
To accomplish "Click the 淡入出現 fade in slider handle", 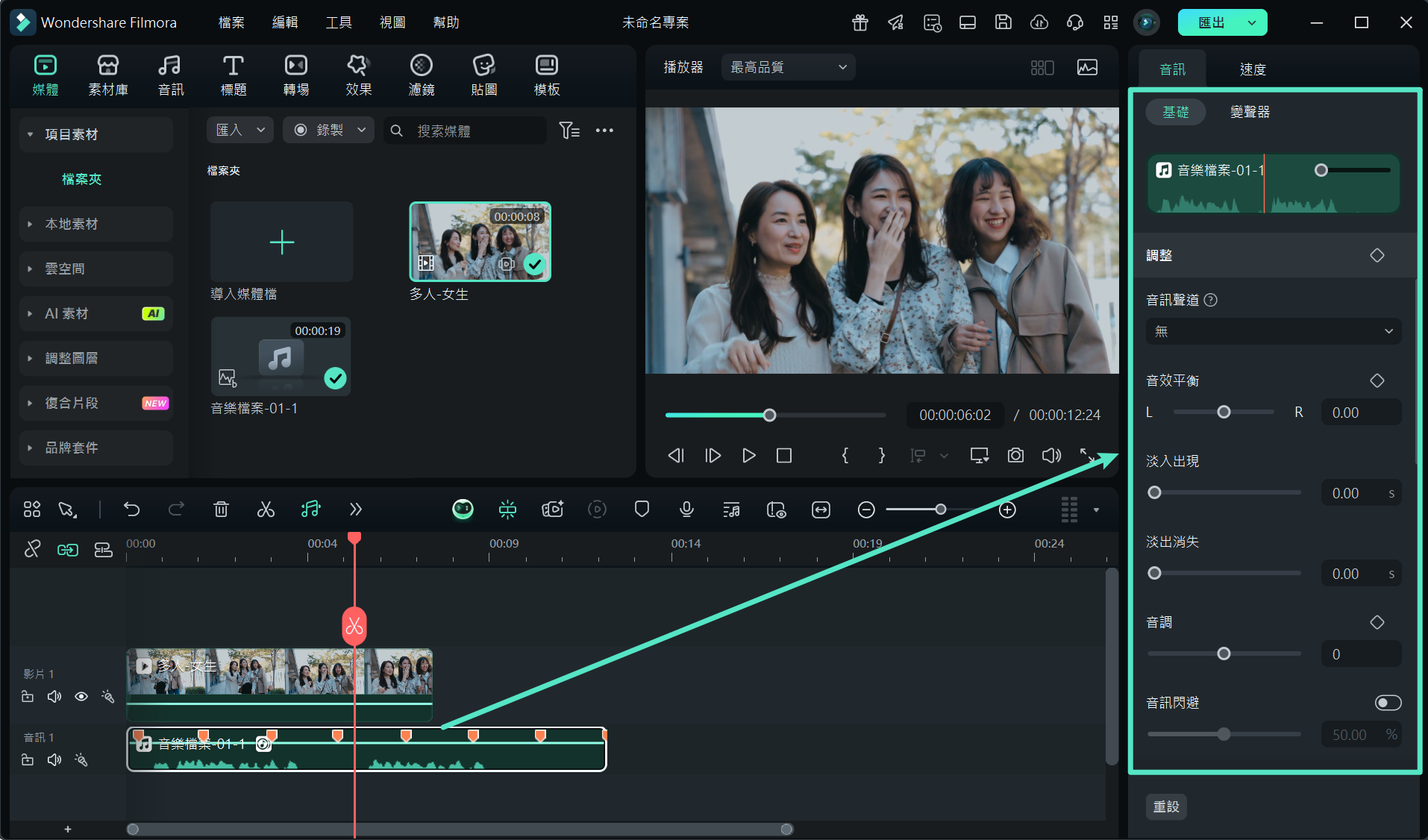I will tap(1154, 492).
